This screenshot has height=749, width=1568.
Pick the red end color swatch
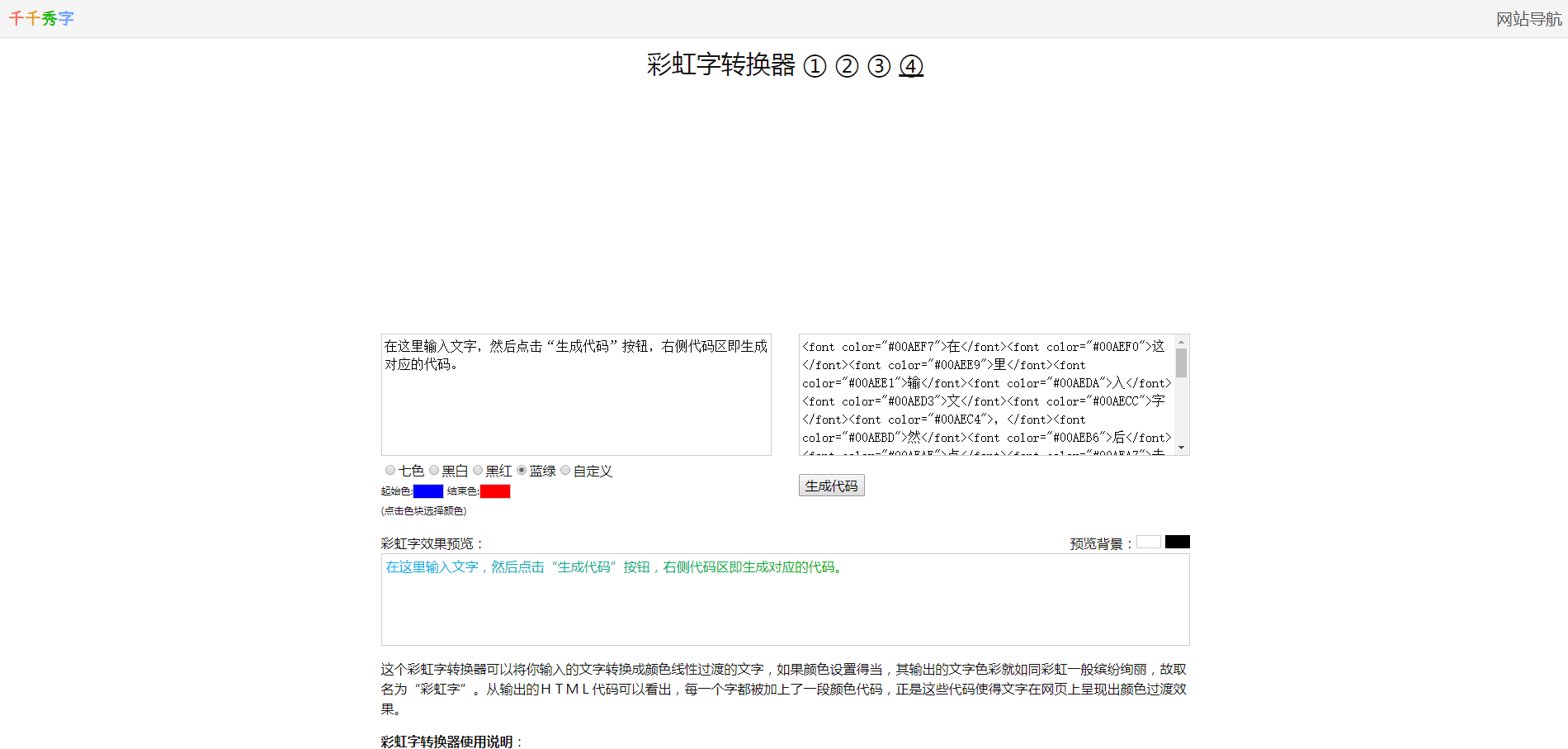click(x=495, y=491)
